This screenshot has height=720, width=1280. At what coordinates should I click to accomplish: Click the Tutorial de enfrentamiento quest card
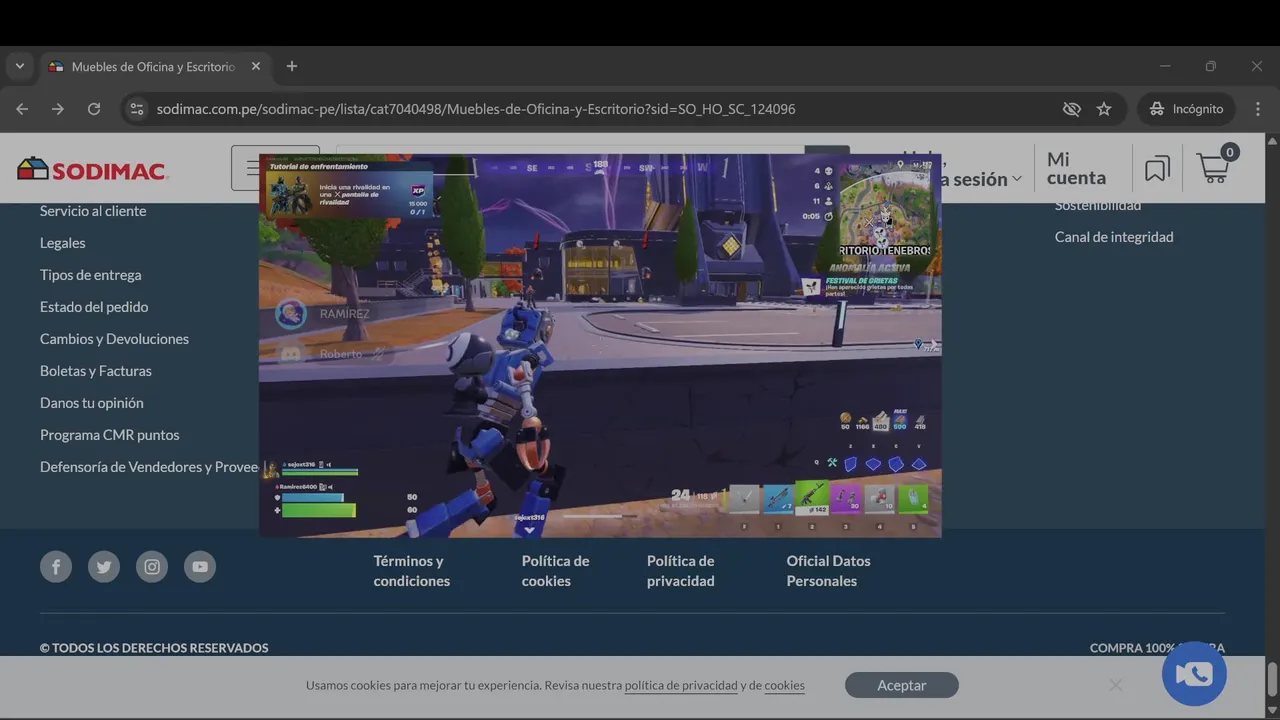click(x=349, y=189)
